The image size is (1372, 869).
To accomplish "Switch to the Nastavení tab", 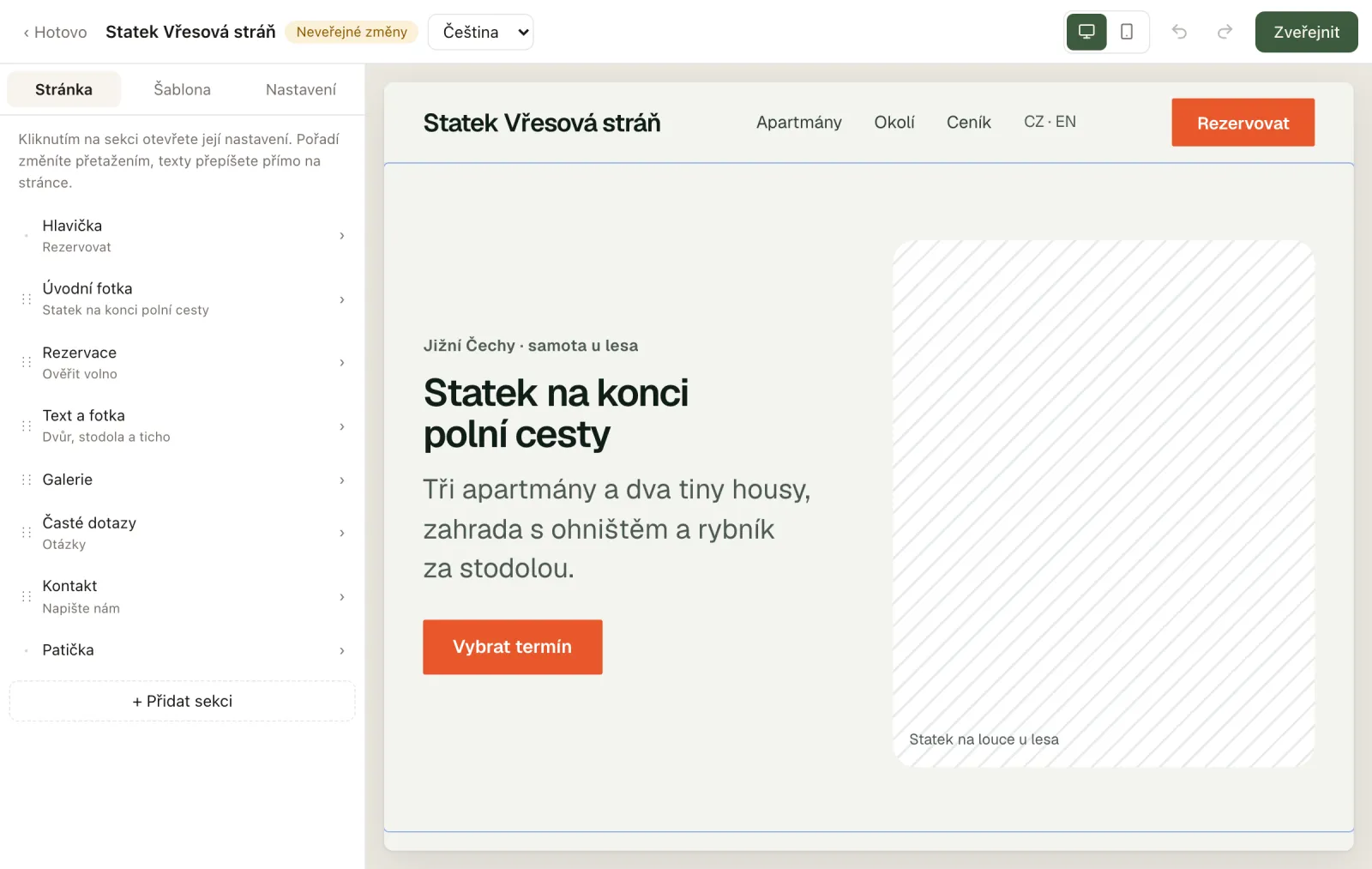I will 301,89.
